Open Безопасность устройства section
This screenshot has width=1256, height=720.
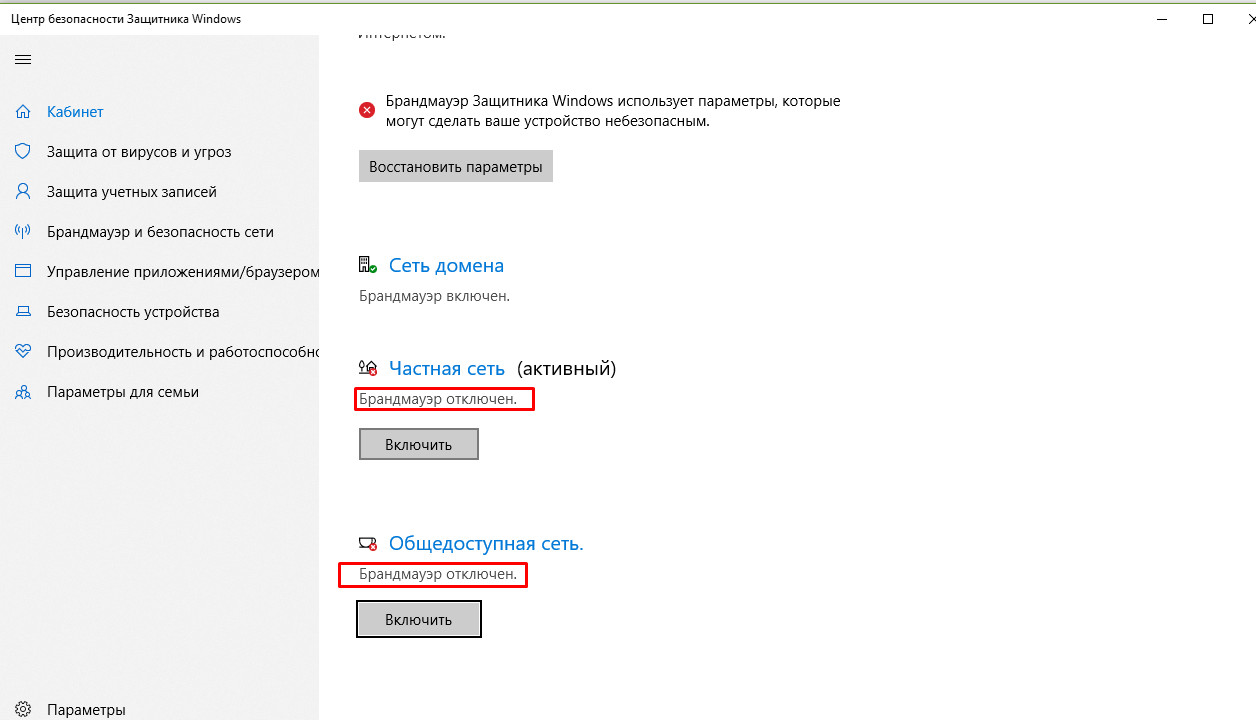[x=133, y=312]
